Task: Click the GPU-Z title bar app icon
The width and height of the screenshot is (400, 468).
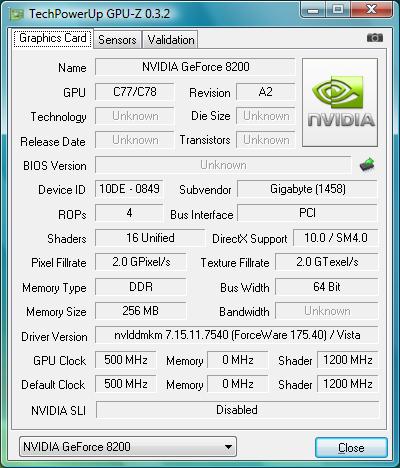Action: [x=16, y=14]
